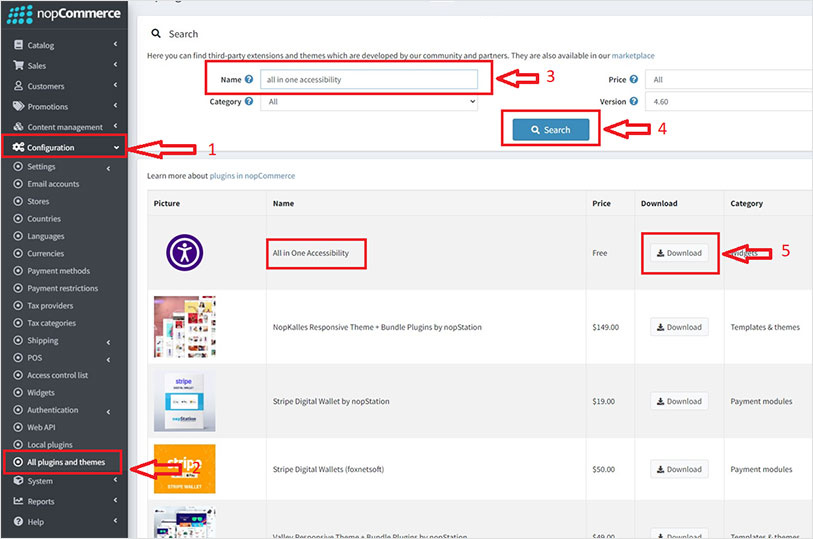Image resolution: width=813 pixels, height=539 pixels.
Task: Open Stores page
Action: click(x=38, y=201)
